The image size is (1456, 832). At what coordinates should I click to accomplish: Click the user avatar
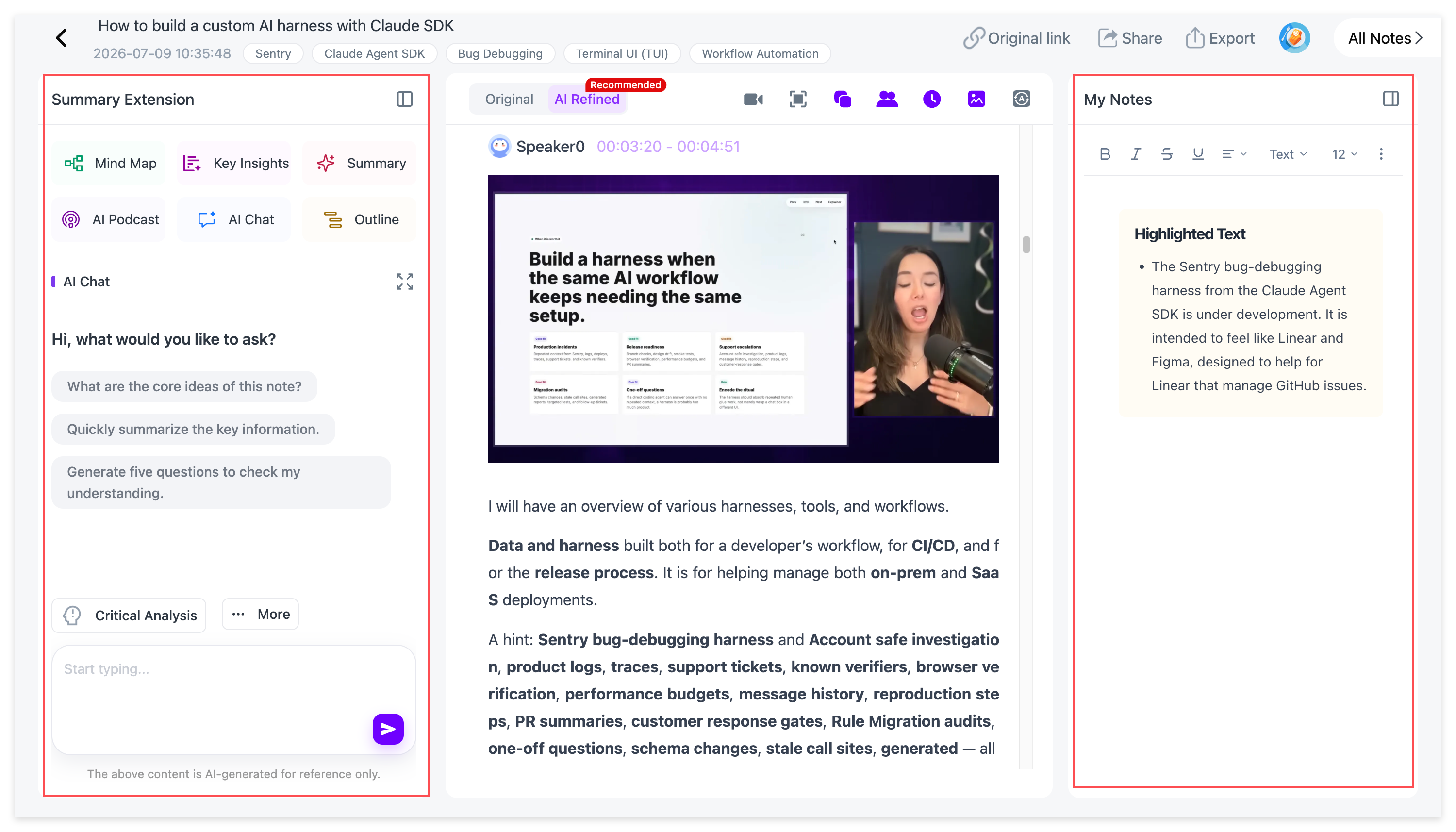pyautogui.click(x=1294, y=38)
